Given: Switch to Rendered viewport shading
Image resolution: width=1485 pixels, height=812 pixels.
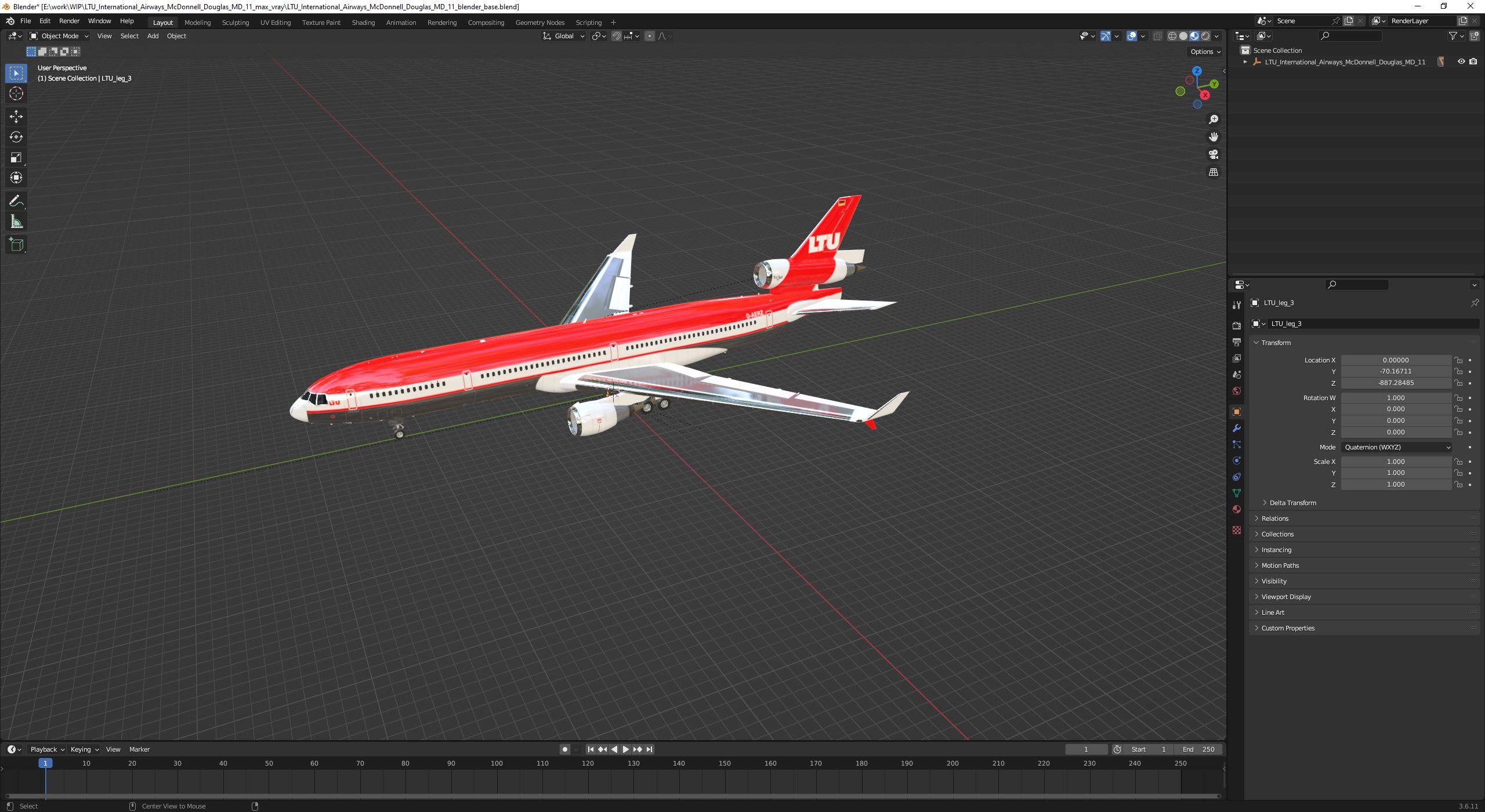Looking at the screenshot, I should (x=1205, y=36).
